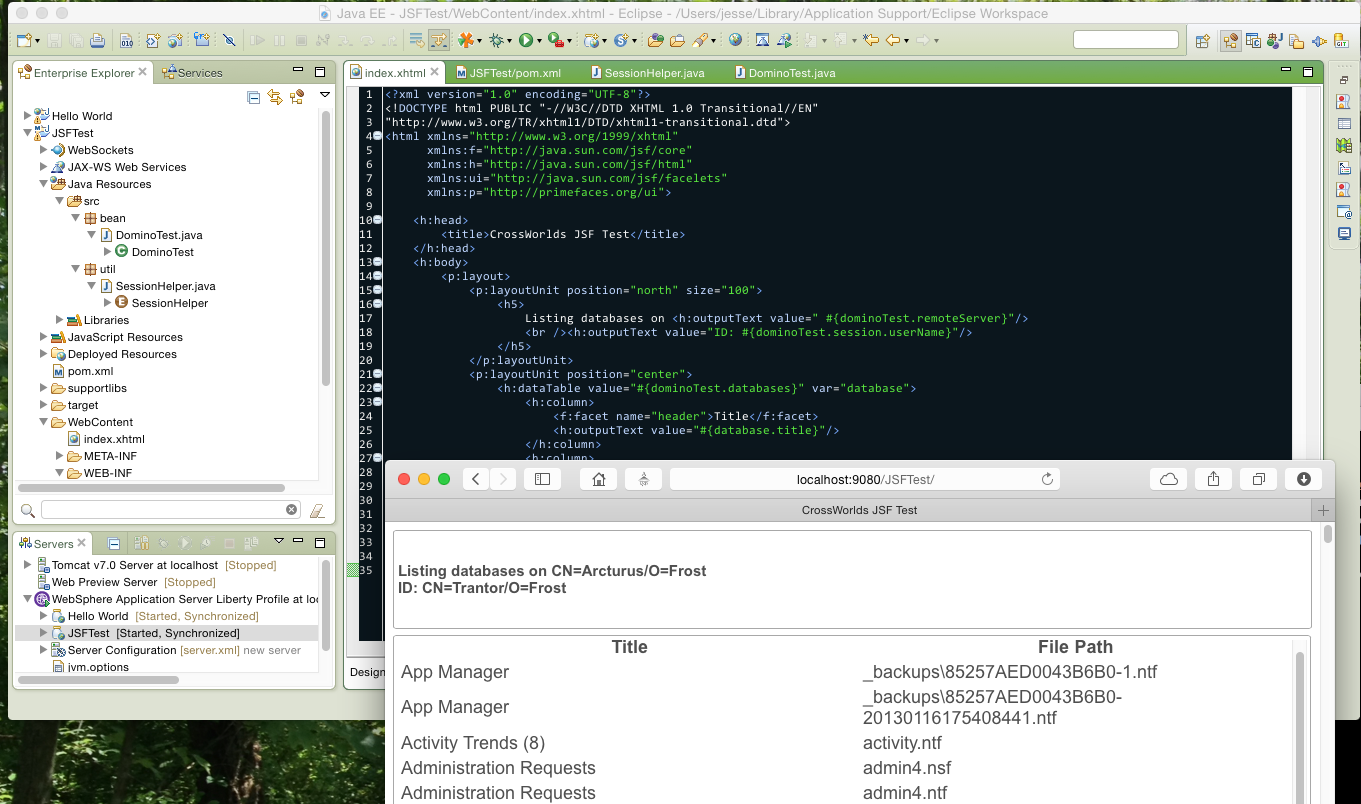The height and width of the screenshot is (804, 1361).
Task: Click Collapse All in Enterprise Explorer
Action: pos(254,97)
